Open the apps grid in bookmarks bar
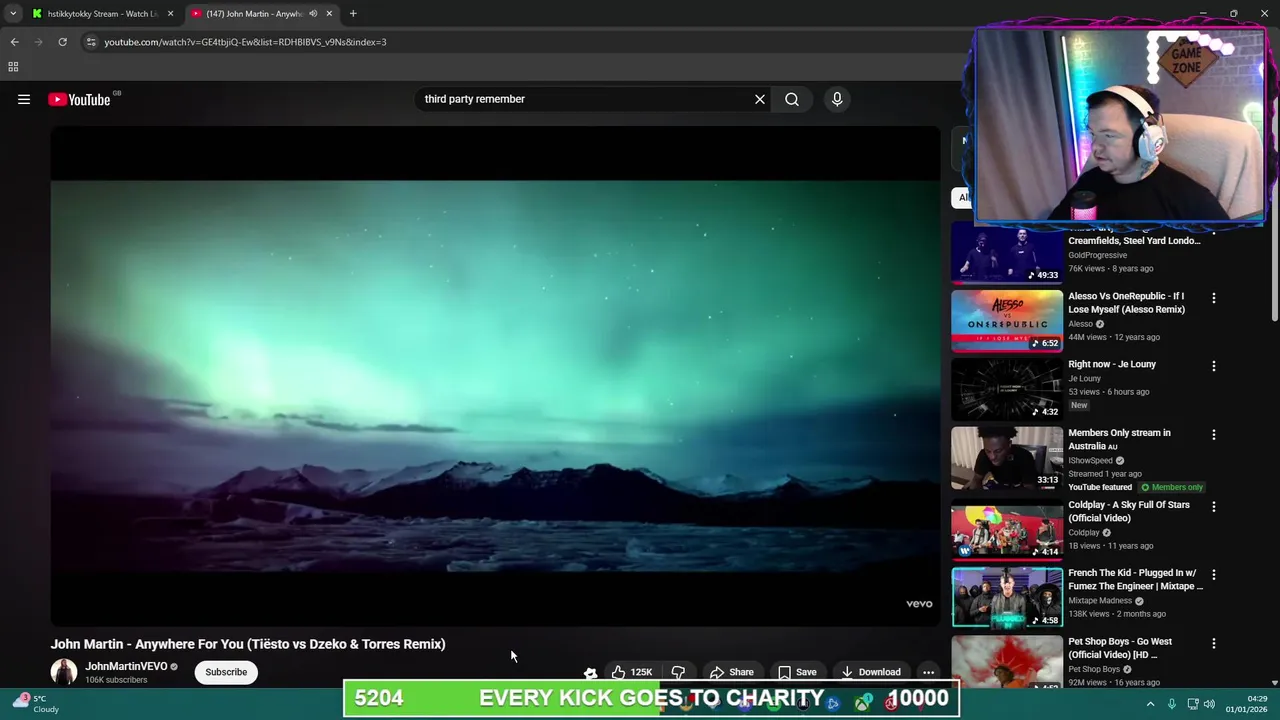Screen dimensions: 1280x720 tap(13, 67)
